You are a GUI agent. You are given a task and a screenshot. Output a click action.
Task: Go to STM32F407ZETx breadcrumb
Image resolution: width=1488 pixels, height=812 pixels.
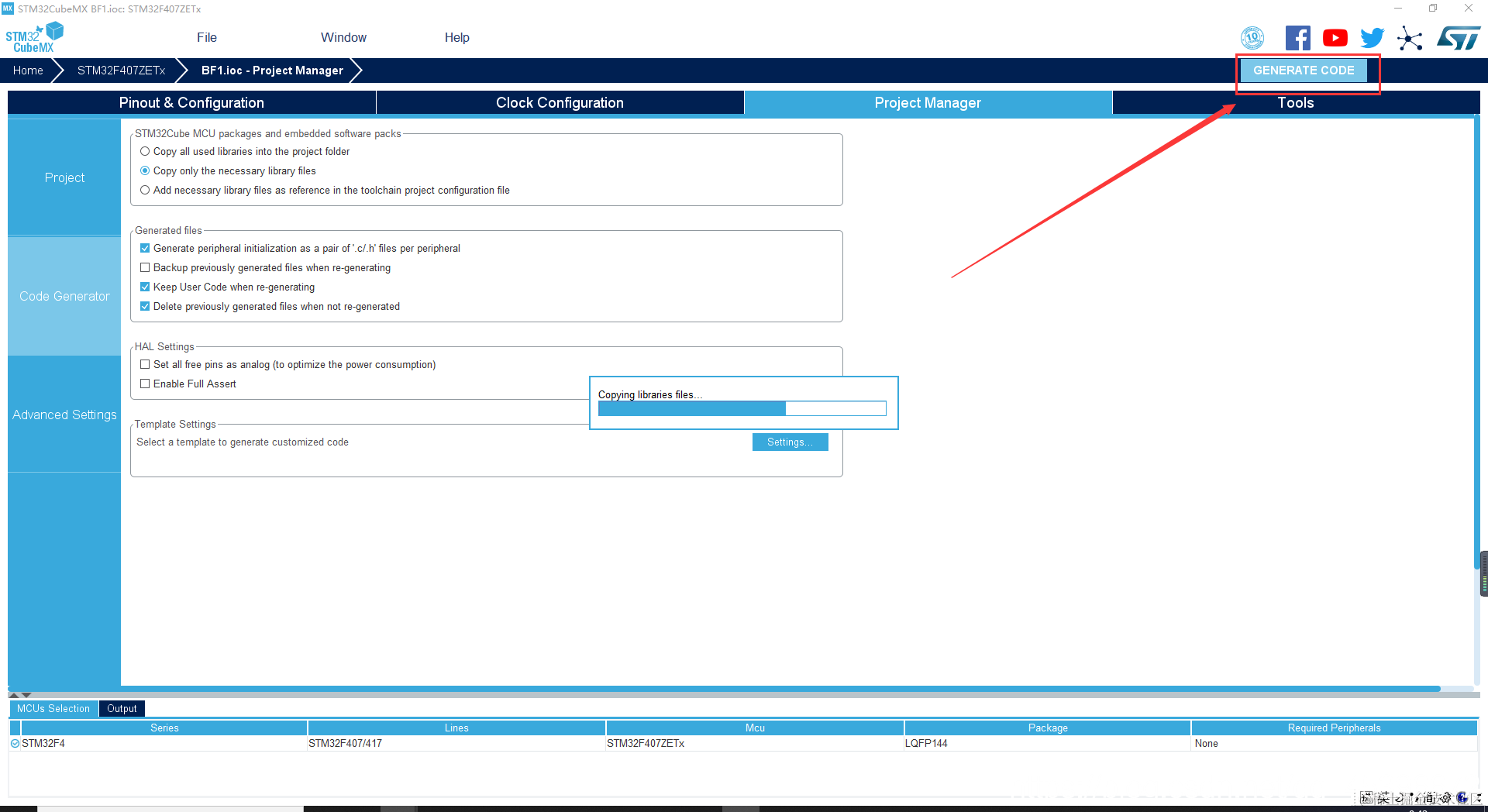pyautogui.click(x=121, y=70)
